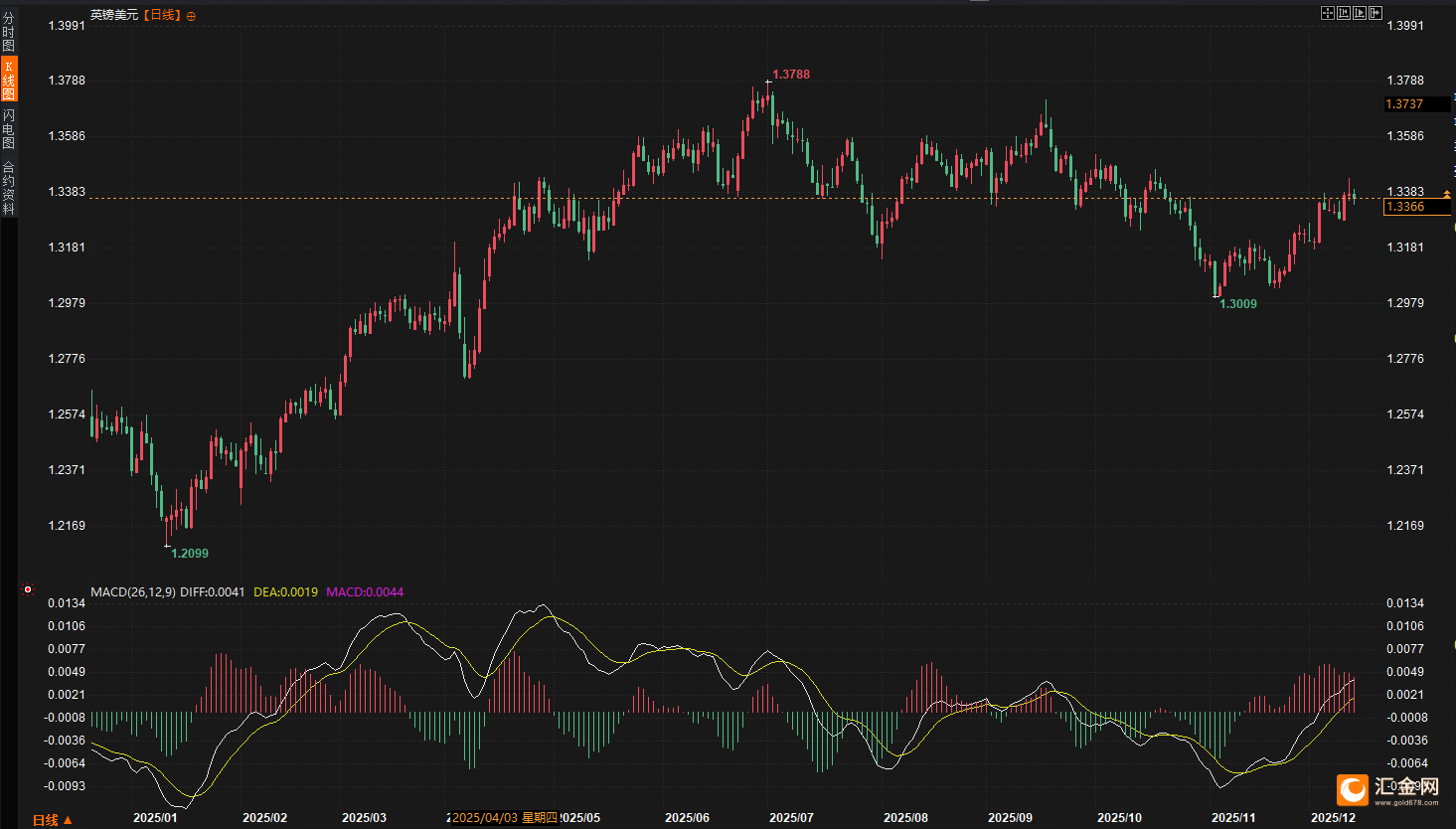Switch to the 分时图 tab
1456x829 pixels.
click(x=9, y=32)
